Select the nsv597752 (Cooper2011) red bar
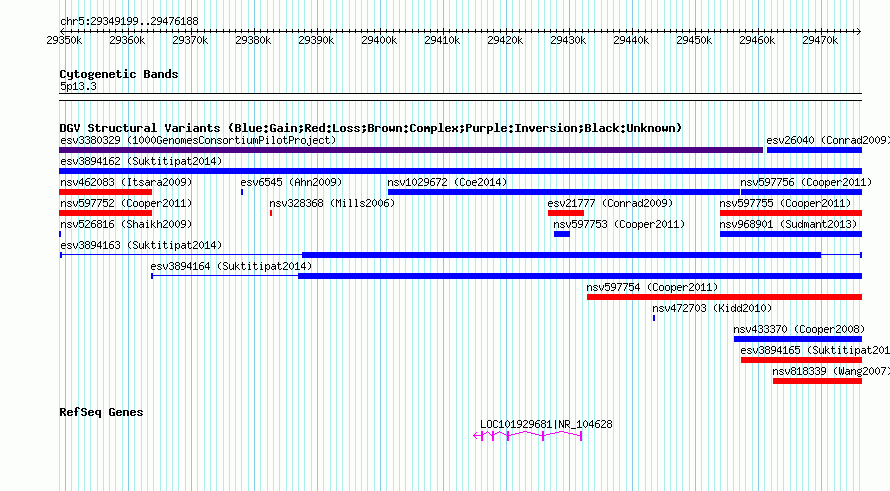Screen dimensions: 890x491 click(106, 213)
